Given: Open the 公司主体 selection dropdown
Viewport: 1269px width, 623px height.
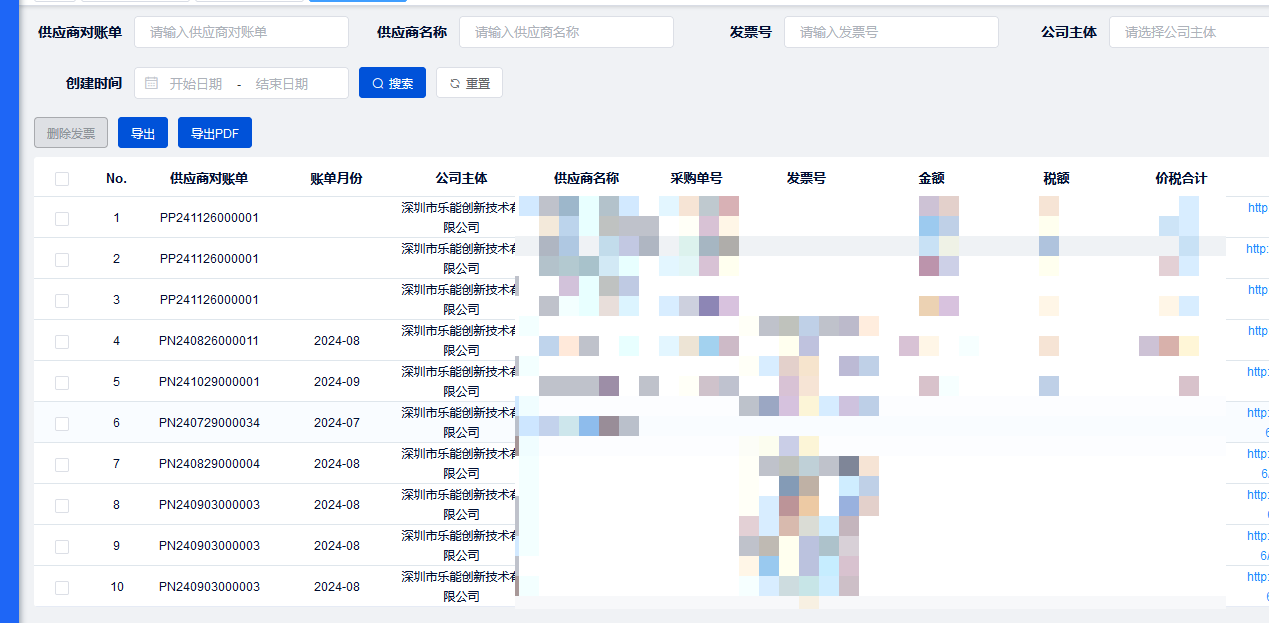Looking at the screenshot, I should click(x=1190, y=32).
